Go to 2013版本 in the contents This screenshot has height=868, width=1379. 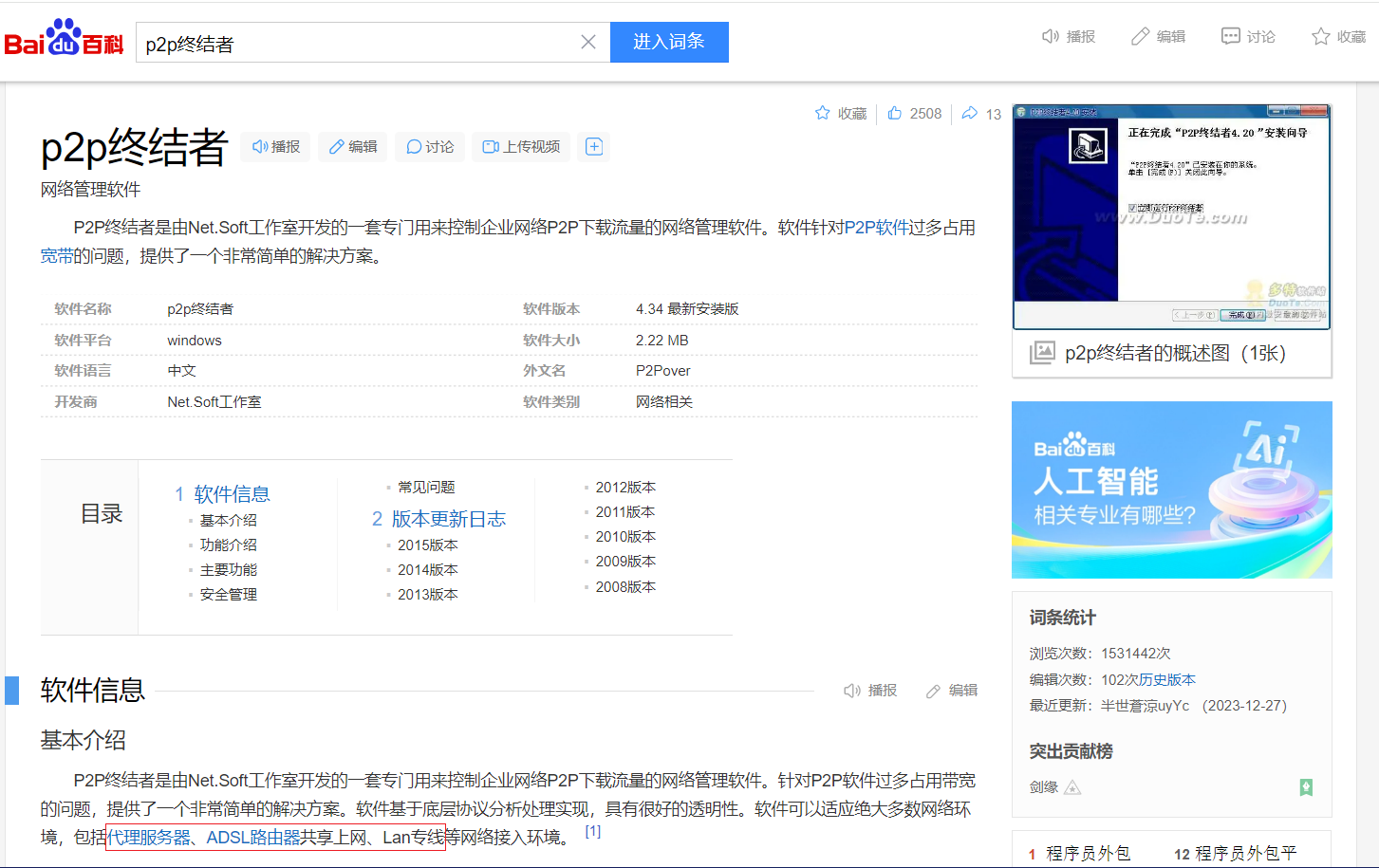coord(428,594)
